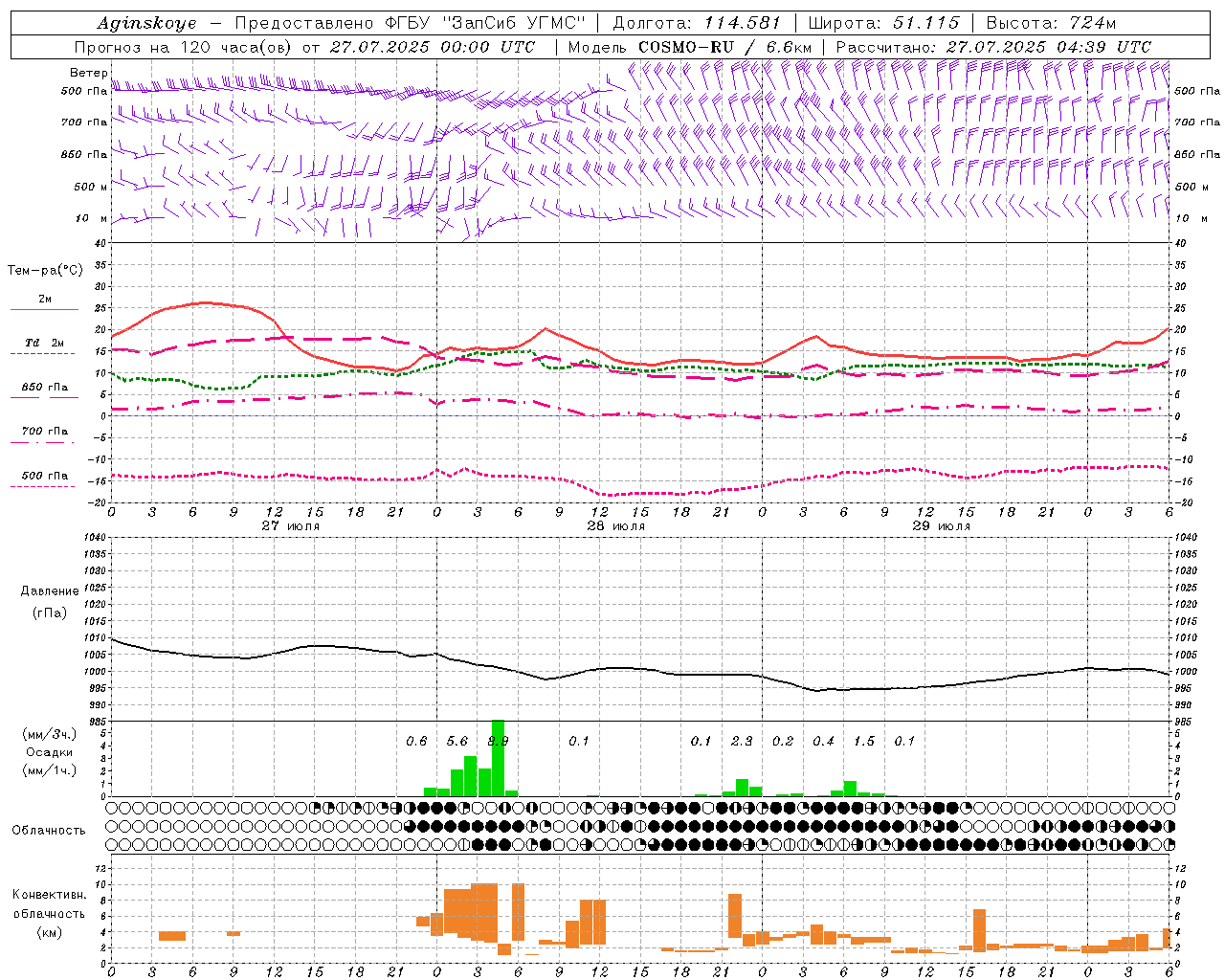Screen dimensions: 1225x980
Task: Click the 3-hour precipitation value 0.2
Action: click(783, 741)
